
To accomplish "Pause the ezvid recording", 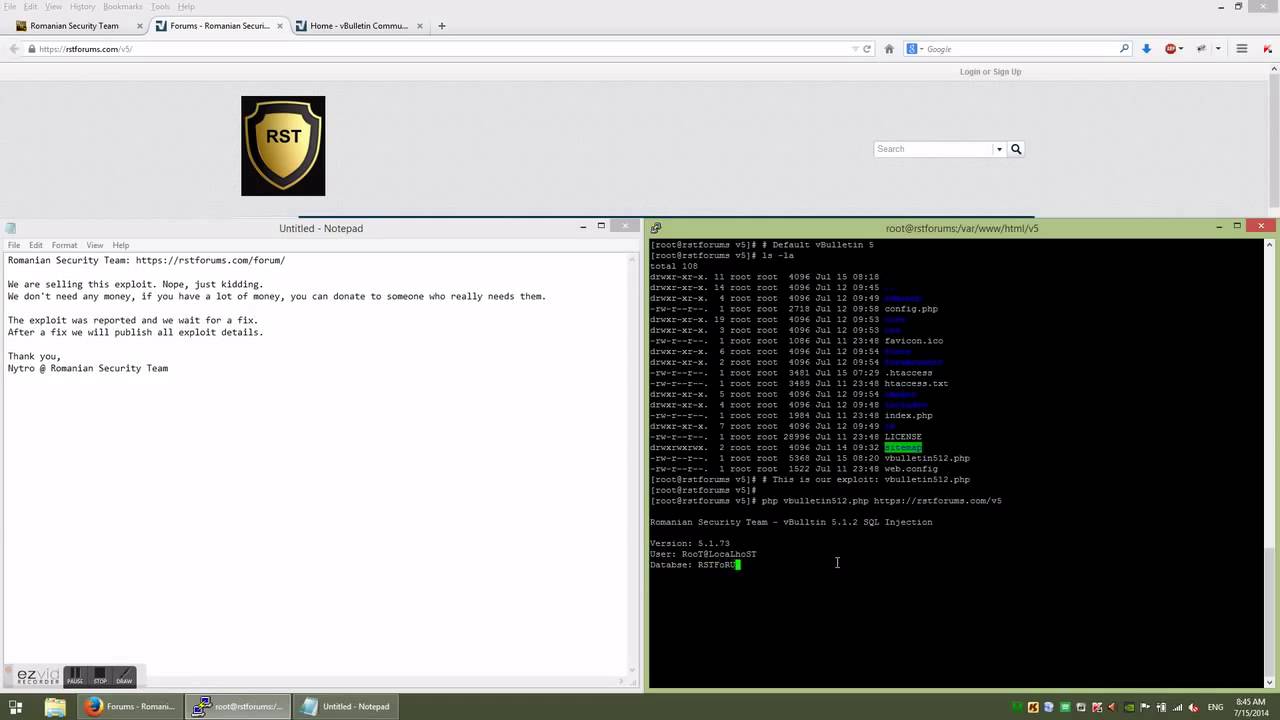I will (x=75, y=676).
